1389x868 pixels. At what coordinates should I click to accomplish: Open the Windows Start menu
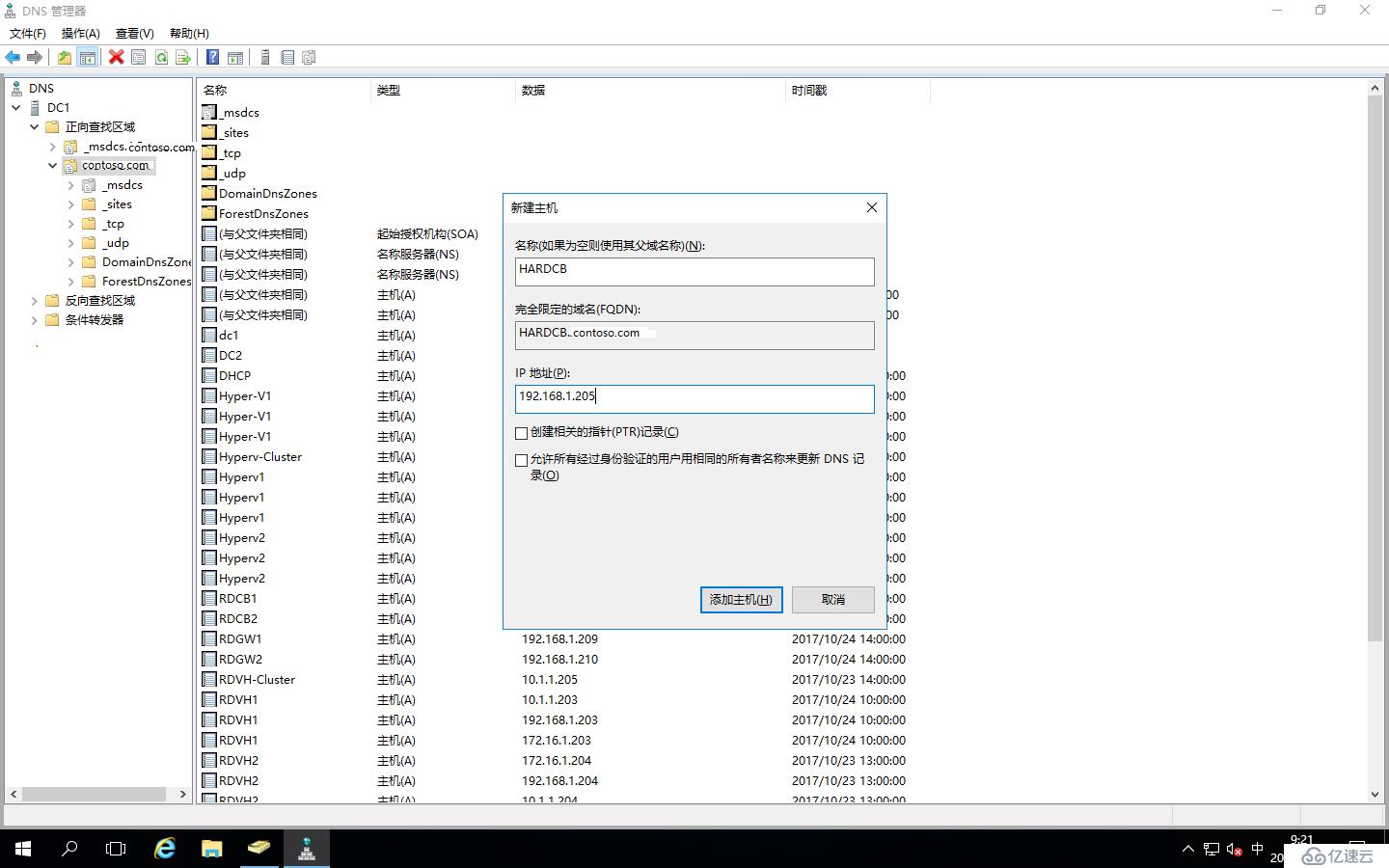click(23, 849)
